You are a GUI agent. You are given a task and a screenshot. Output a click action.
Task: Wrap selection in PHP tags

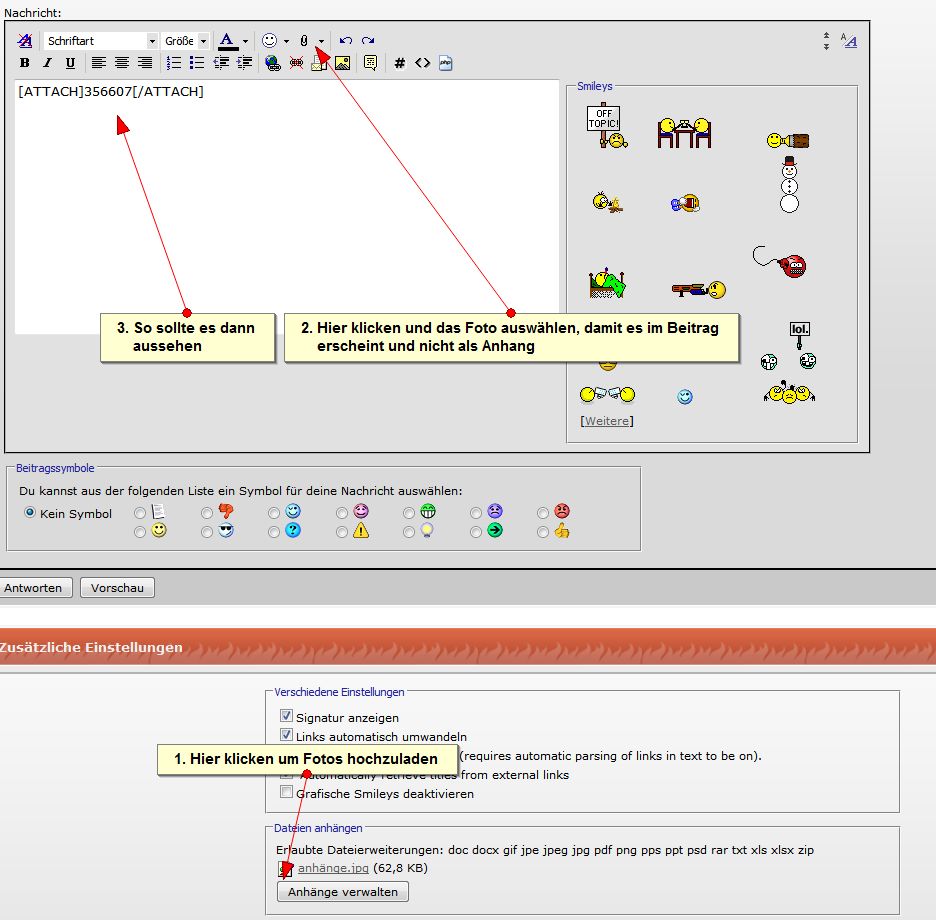click(x=445, y=63)
